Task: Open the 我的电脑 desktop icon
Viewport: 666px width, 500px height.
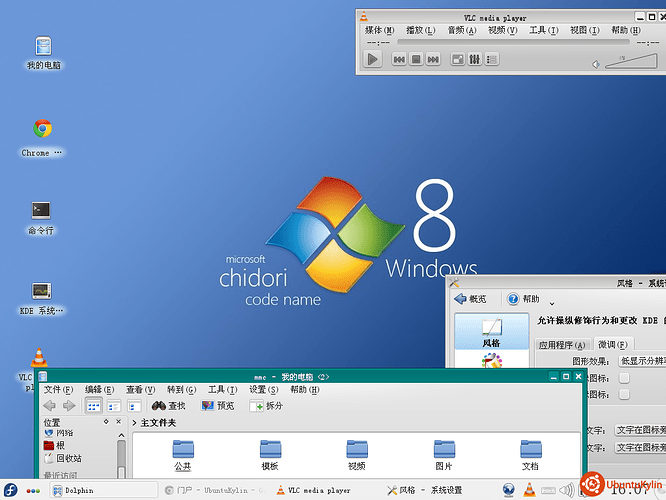Action: tap(43, 52)
